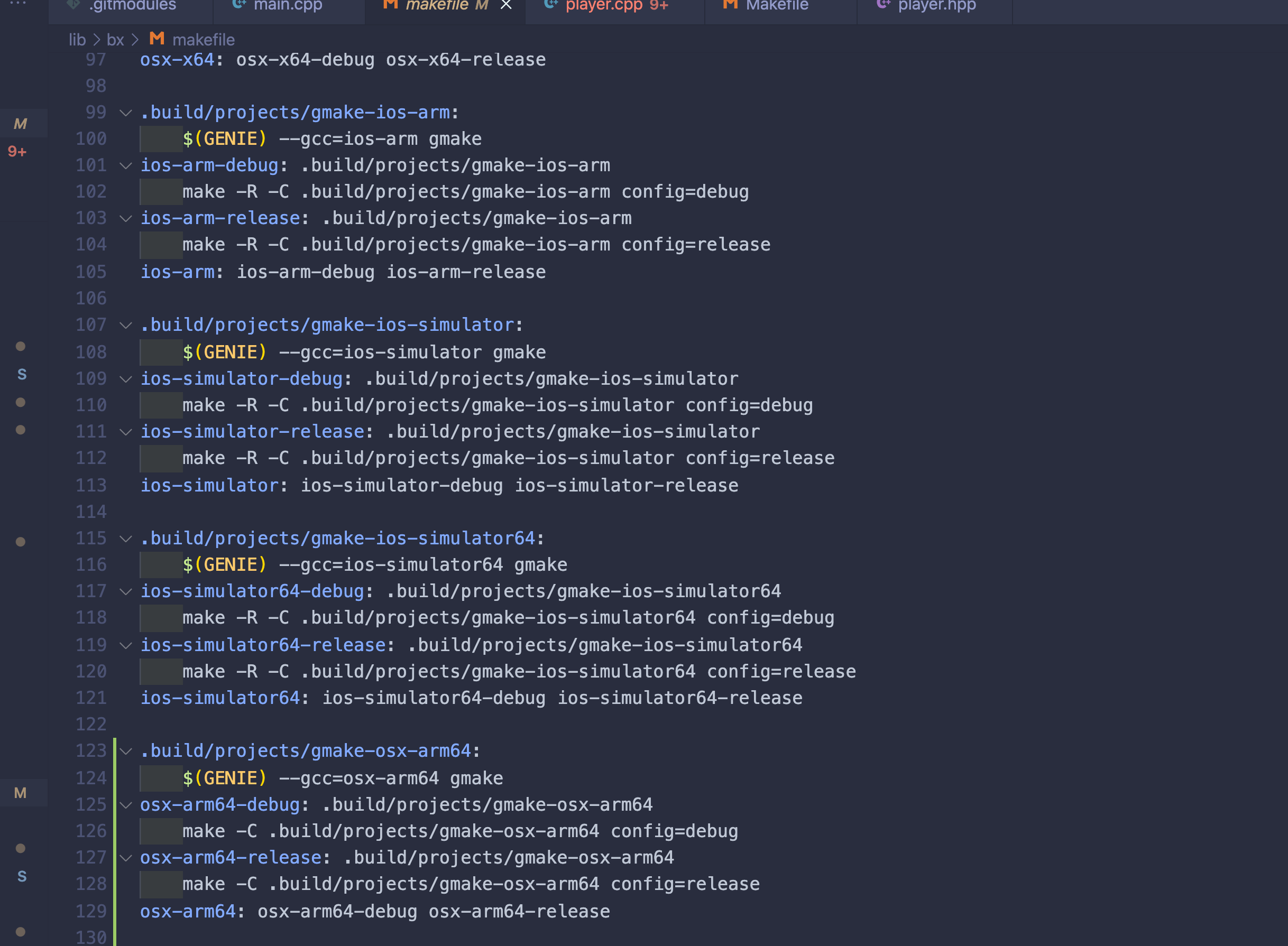Collapse the osx-arm64-release fold

125,858
